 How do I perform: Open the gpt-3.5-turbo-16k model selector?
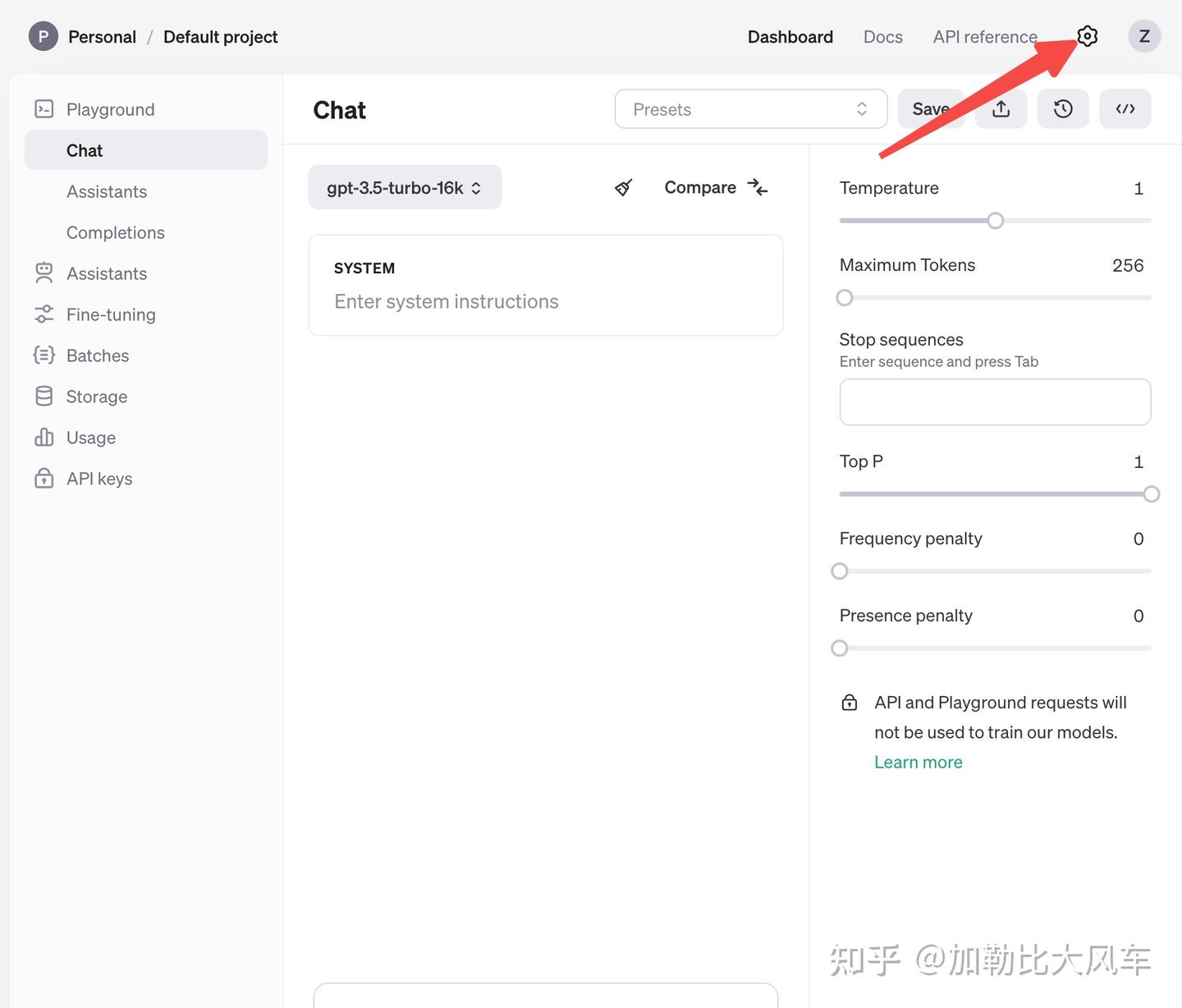(x=404, y=187)
